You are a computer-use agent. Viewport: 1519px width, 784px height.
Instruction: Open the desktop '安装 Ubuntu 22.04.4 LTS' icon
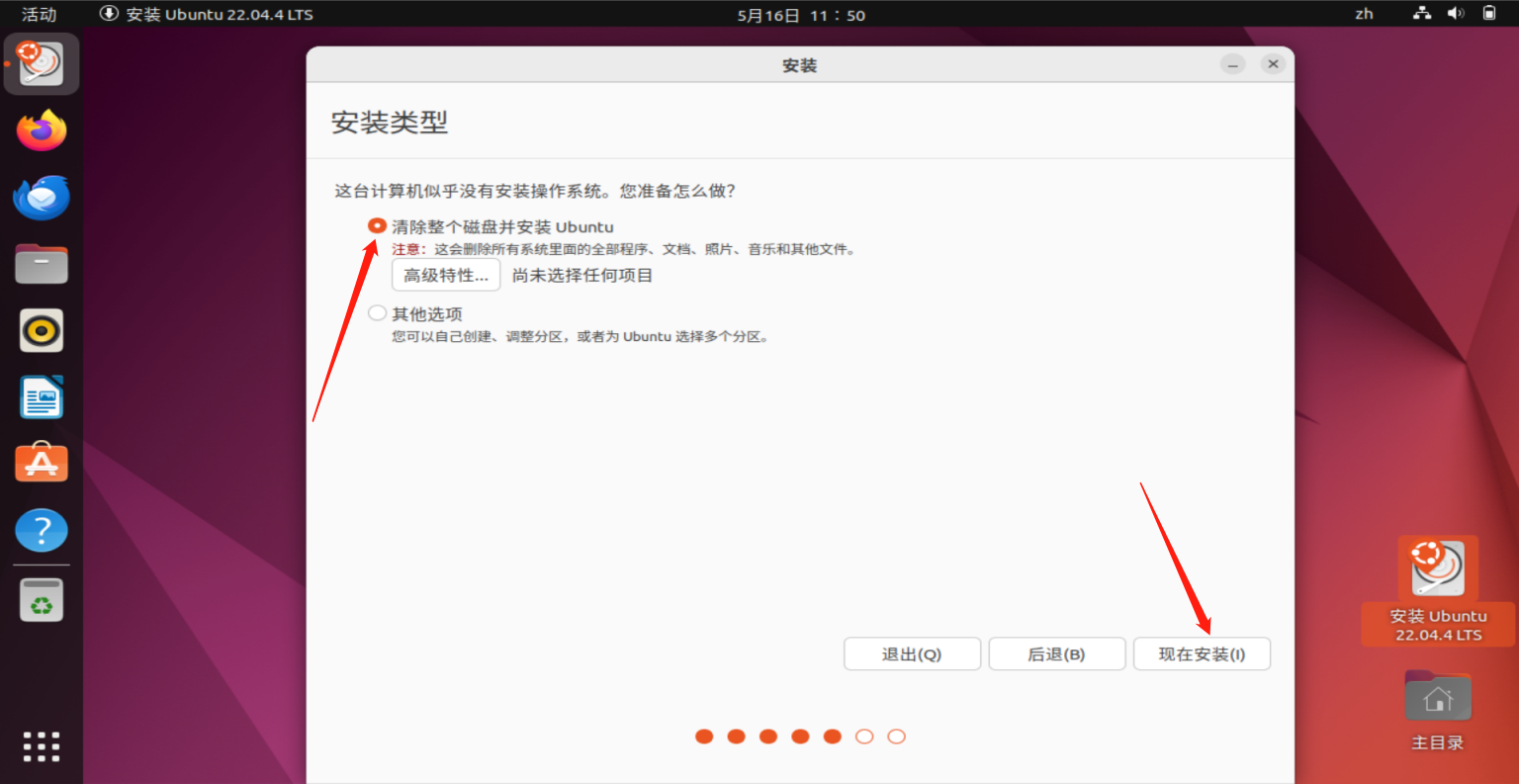coord(1438,590)
